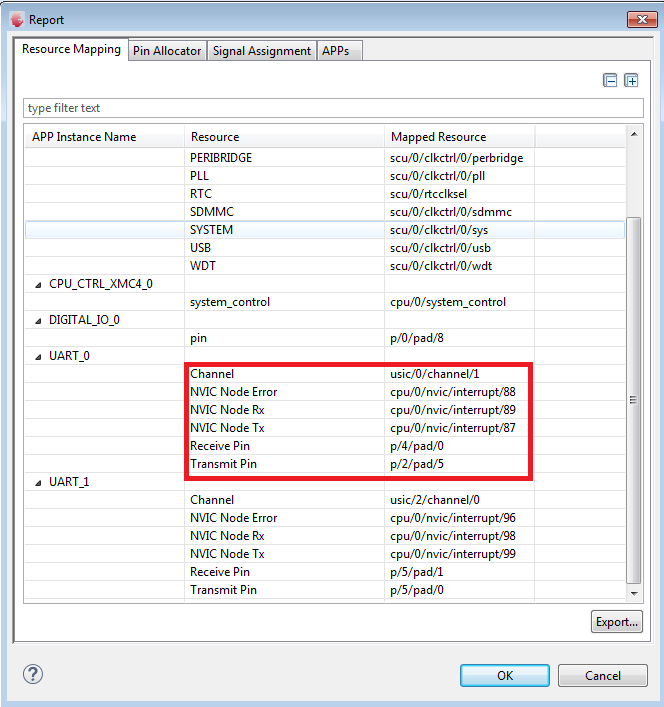
Task: Click the scrollbar down arrow
Action: point(634,593)
